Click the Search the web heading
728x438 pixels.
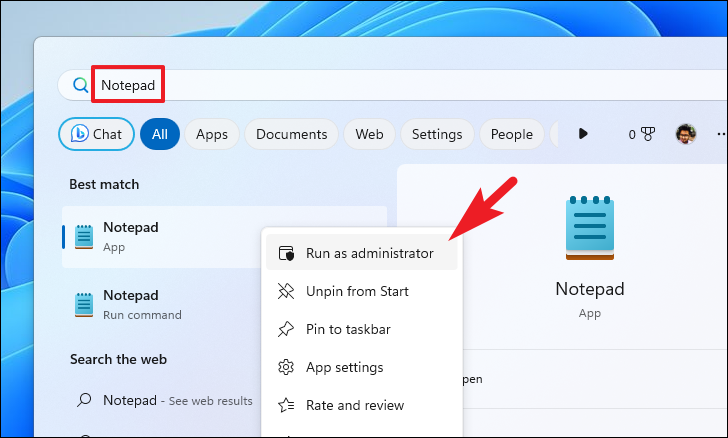point(118,359)
